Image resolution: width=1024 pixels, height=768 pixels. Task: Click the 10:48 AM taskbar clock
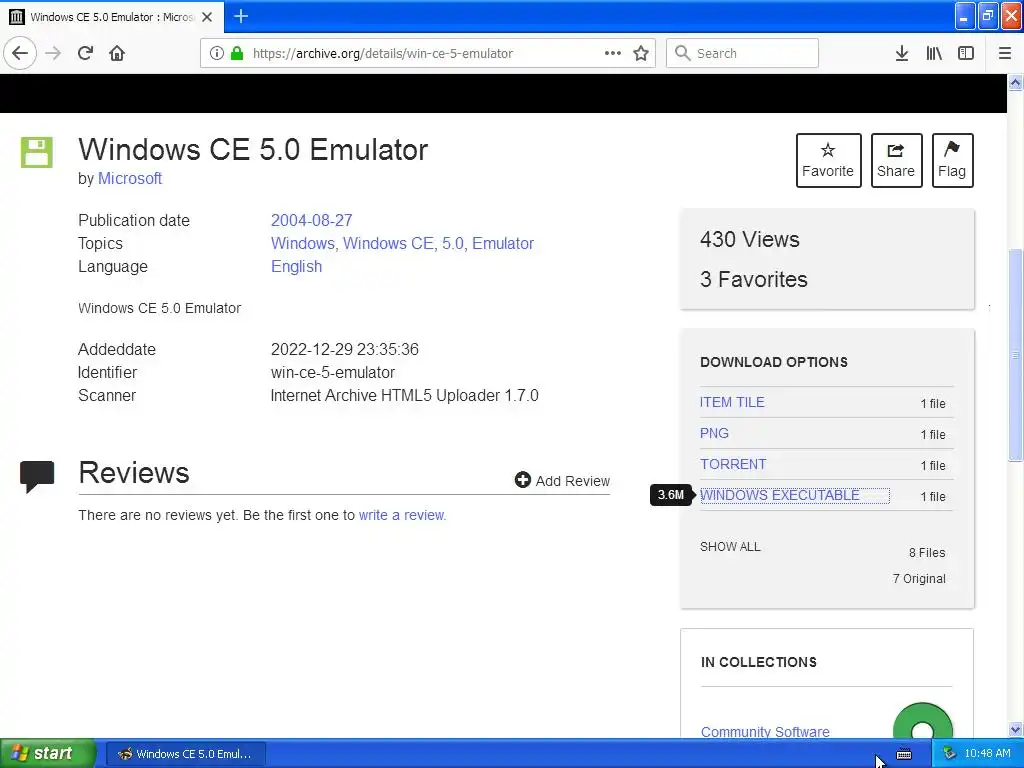pyautogui.click(x=987, y=754)
